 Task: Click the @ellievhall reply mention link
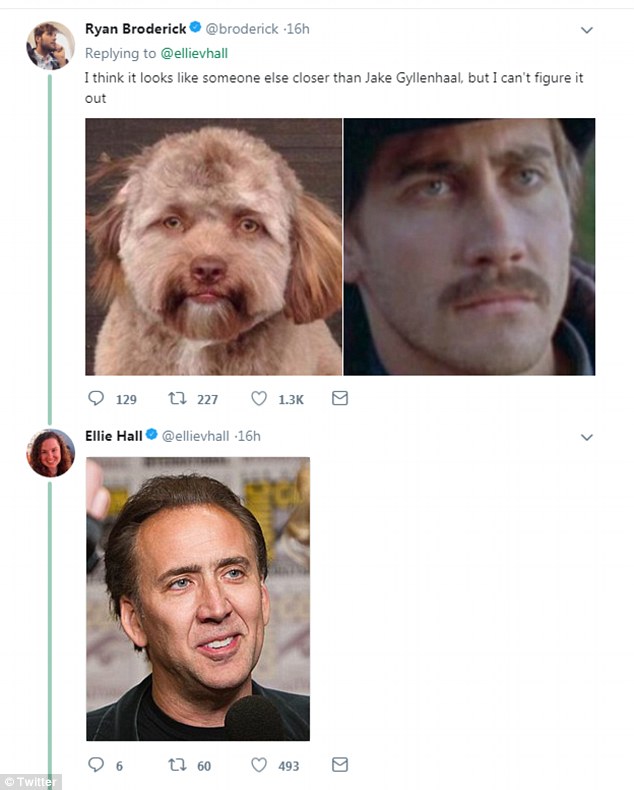click(195, 53)
